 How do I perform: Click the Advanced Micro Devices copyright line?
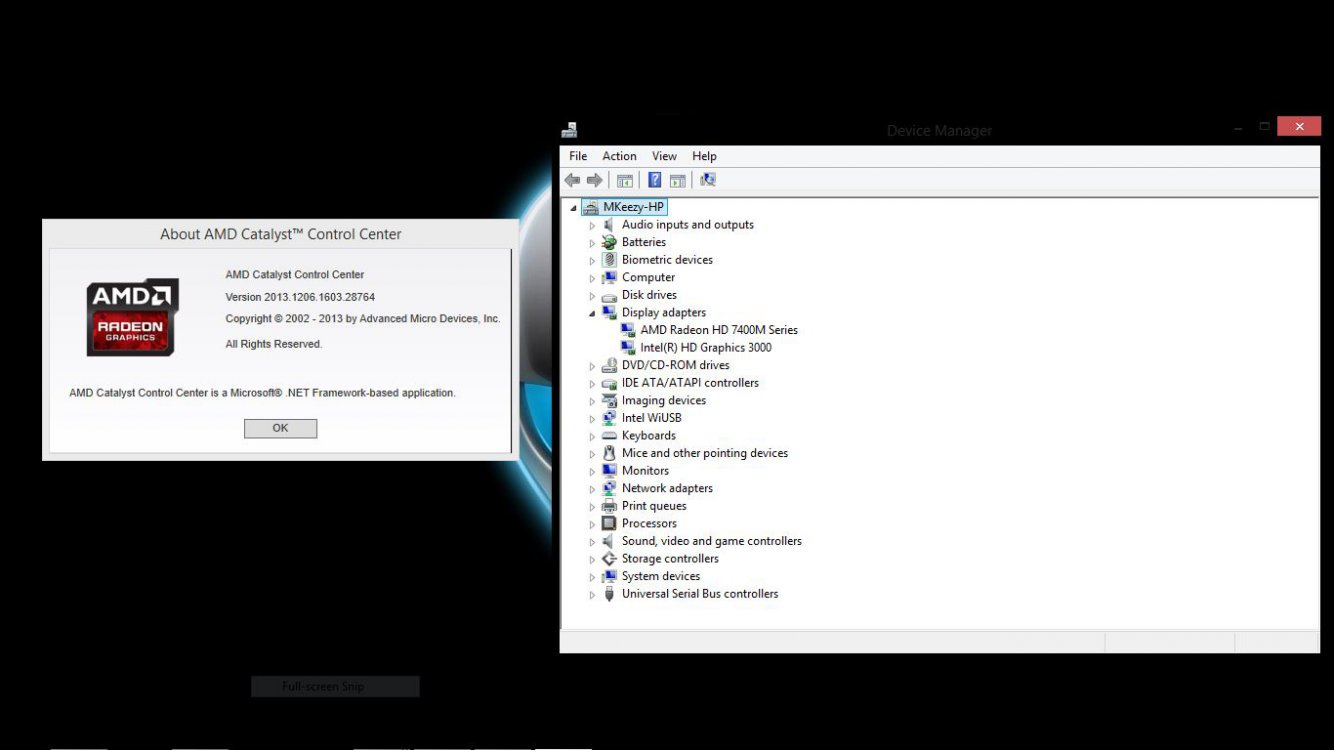click(362, 319)
